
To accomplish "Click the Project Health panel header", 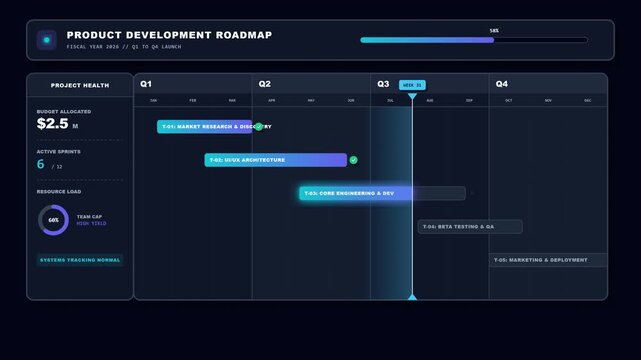I will 80,85.
